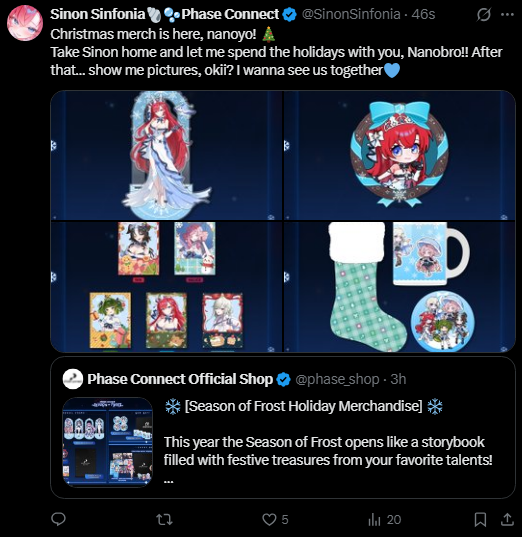Click the reply speech bubble icon
The width and height of the screenshot is (522, 537).
click(58, 519)
